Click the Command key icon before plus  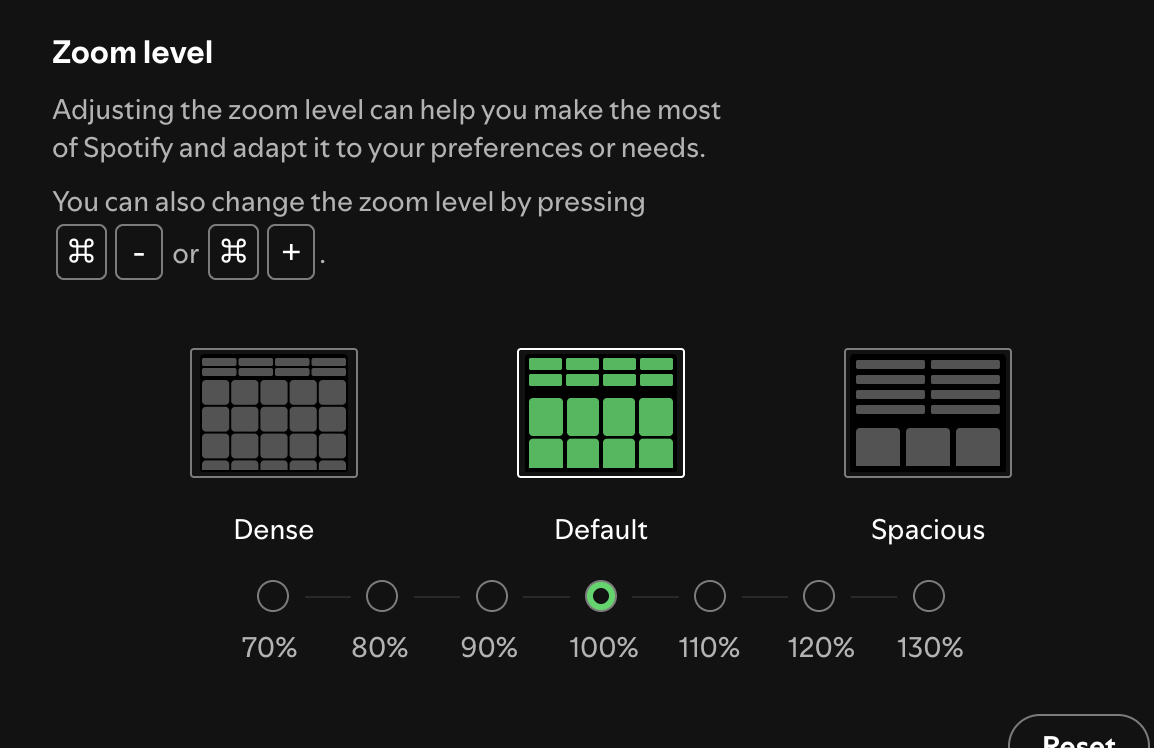coord(233,253)
